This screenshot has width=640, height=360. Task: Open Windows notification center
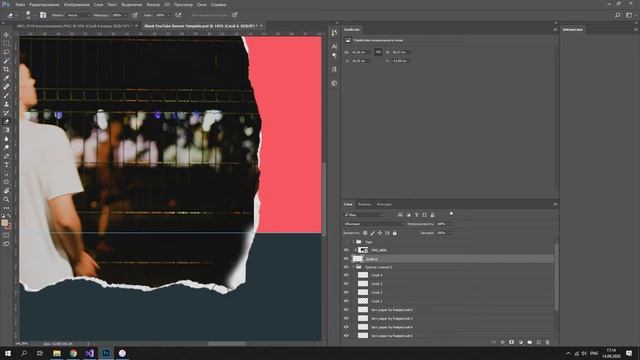tap(629, 353)
